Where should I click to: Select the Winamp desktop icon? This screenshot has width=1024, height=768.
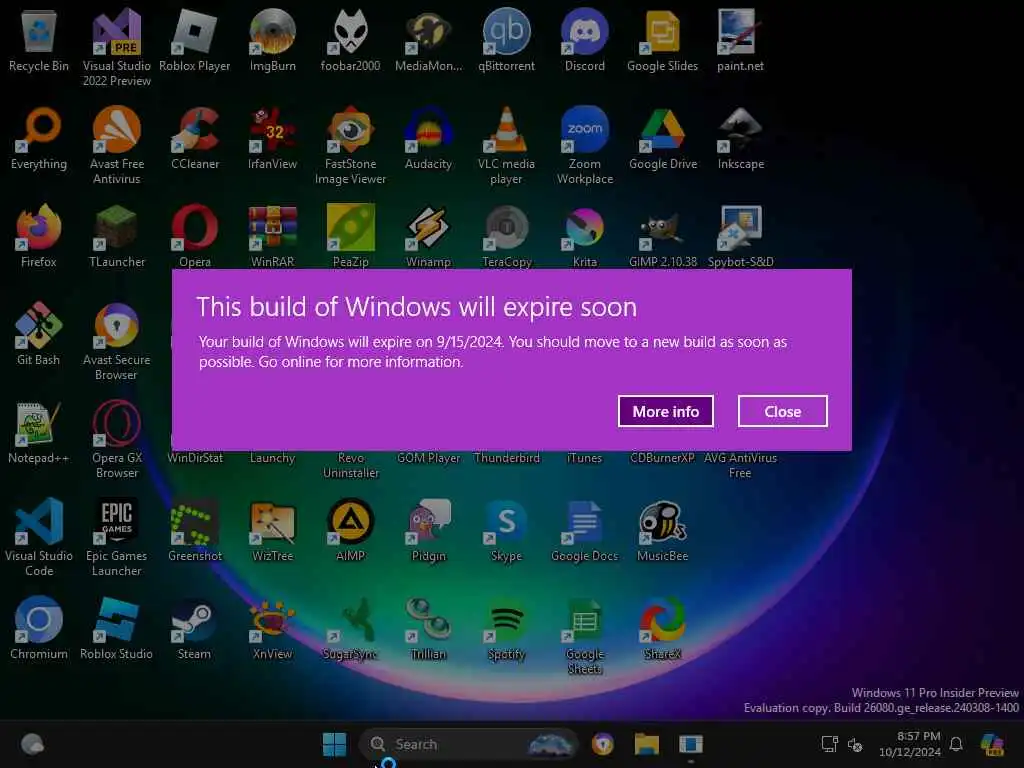pos(428,236)
